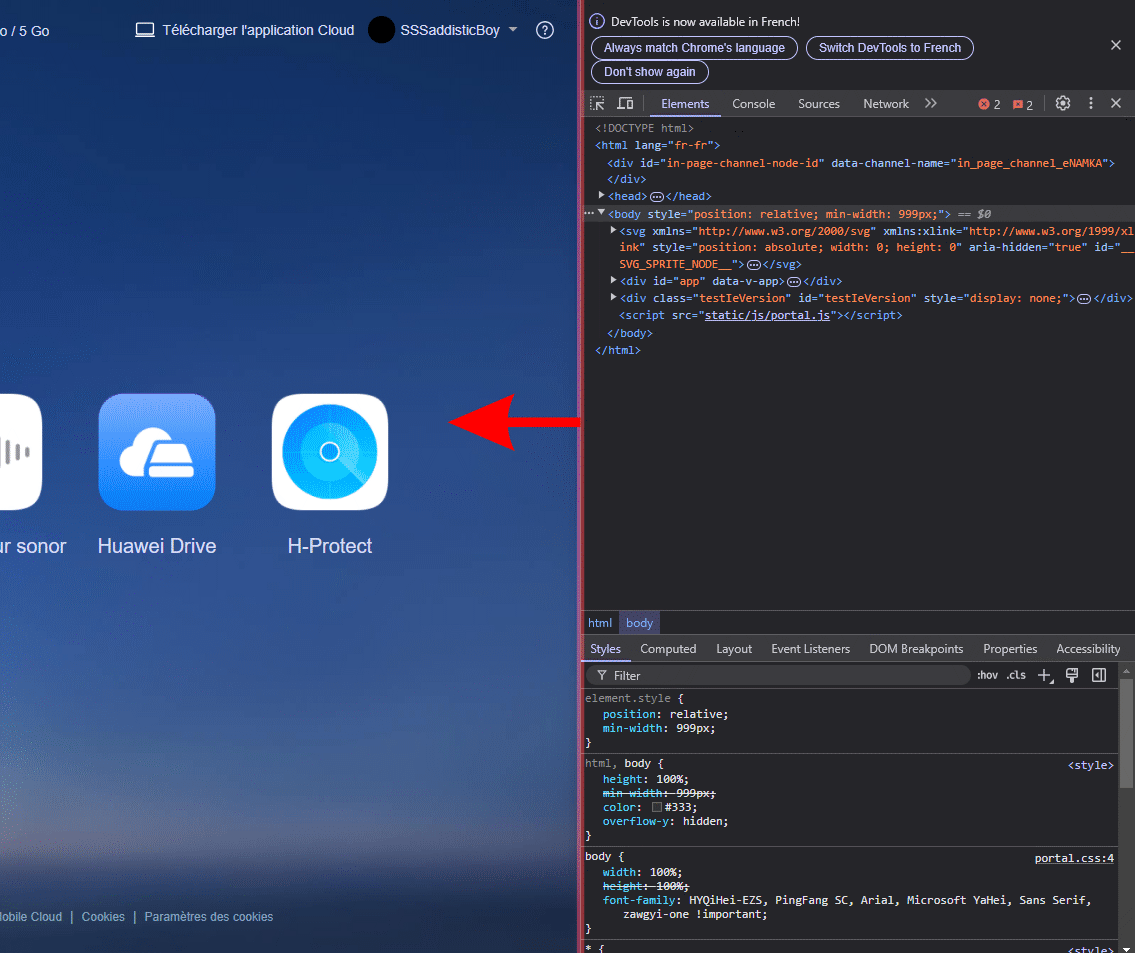This screenshot has height=953, width=1135.
Task: Open the Properties tab
Action: tap(1010, 649)
